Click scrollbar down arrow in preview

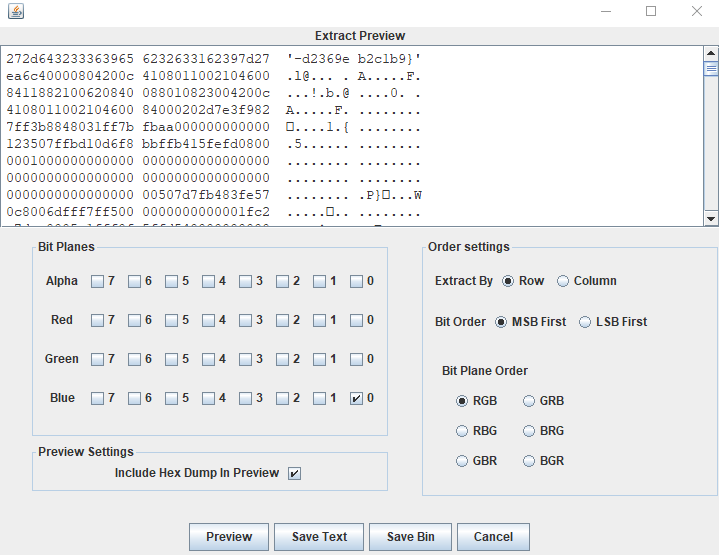click(x=711, y=219)
